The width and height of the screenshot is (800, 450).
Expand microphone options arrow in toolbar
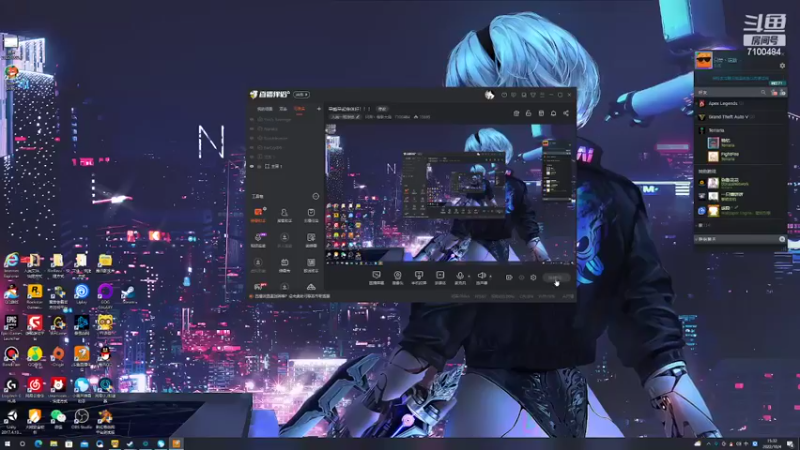469,277
